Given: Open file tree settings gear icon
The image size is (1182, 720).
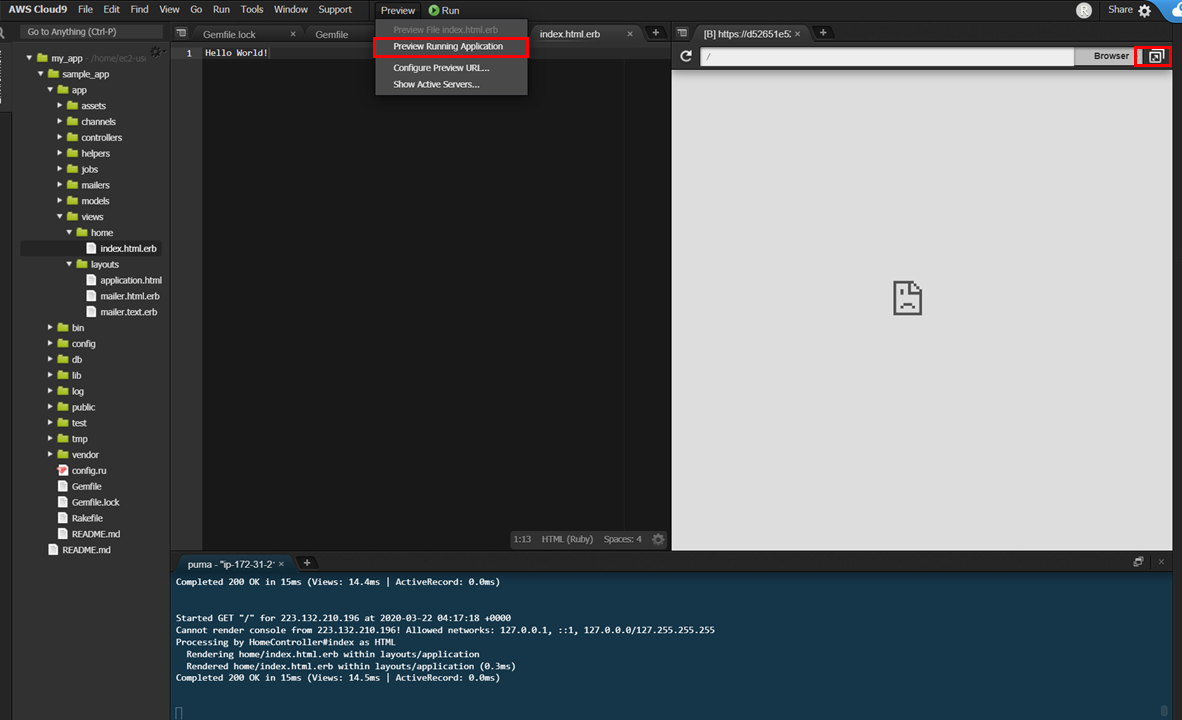Looking at the screenshot, I should tap(155, 52).
